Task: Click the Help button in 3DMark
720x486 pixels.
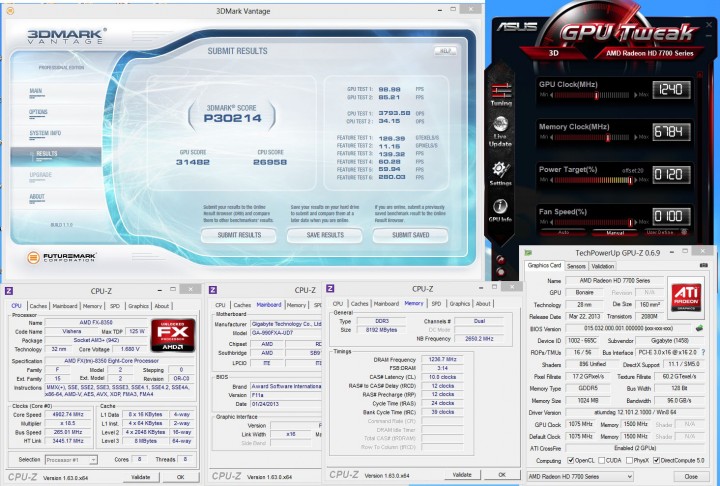Action: [445, 51]
